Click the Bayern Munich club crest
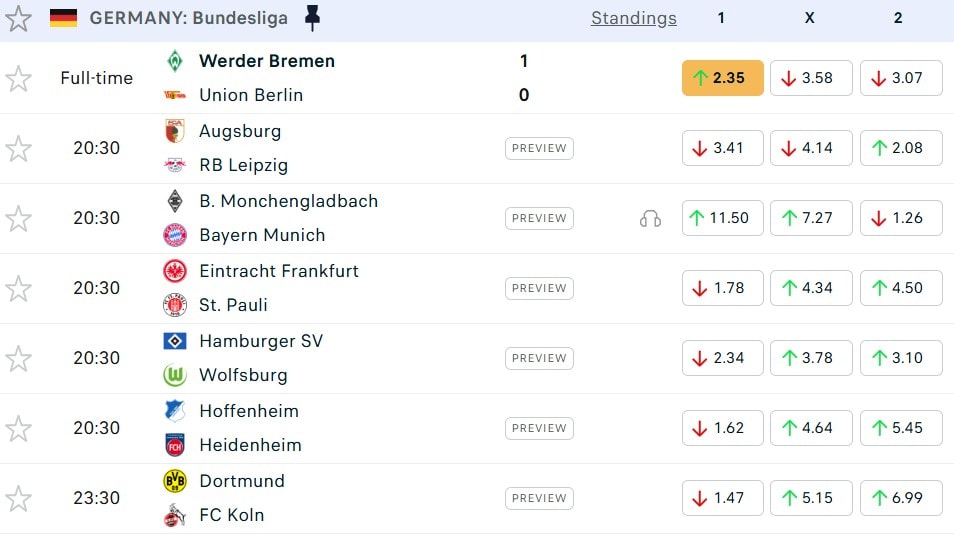Image resolution: width=954 pixels, height=547 pixels. [x=175, y=235]
